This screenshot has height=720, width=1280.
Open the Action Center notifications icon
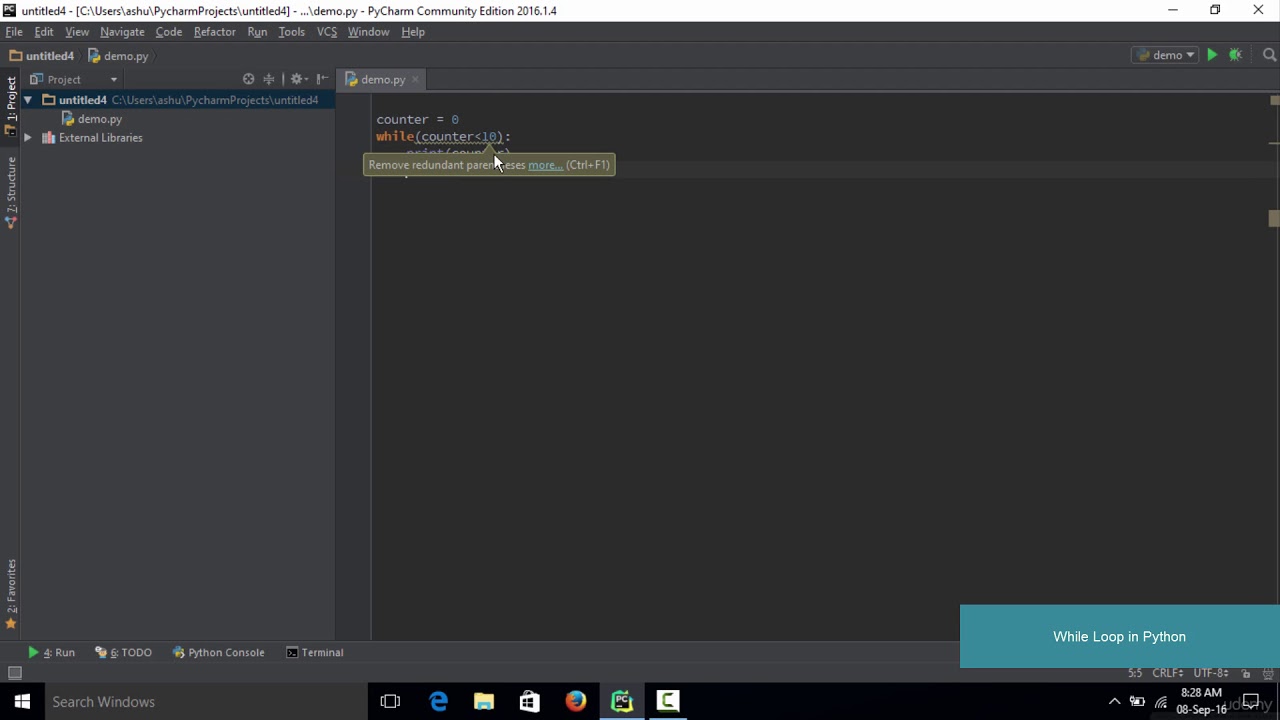click(x=1250, y=702)
